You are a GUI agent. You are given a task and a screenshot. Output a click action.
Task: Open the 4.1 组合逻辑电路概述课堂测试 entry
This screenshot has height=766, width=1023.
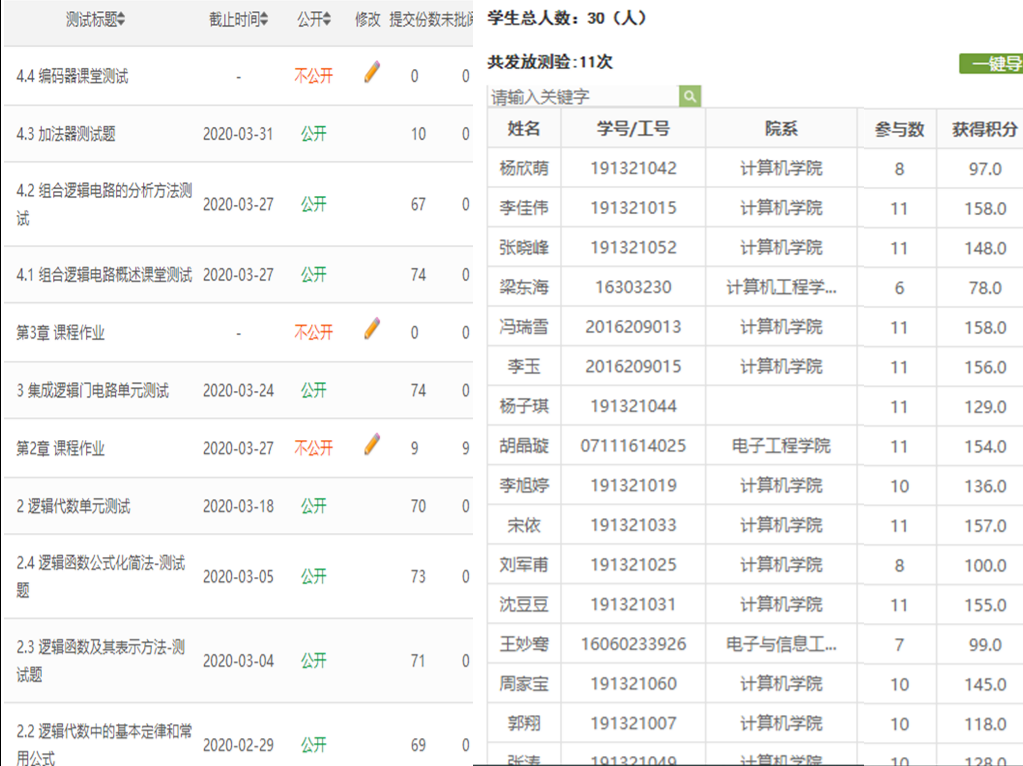(x=104, y=275)
